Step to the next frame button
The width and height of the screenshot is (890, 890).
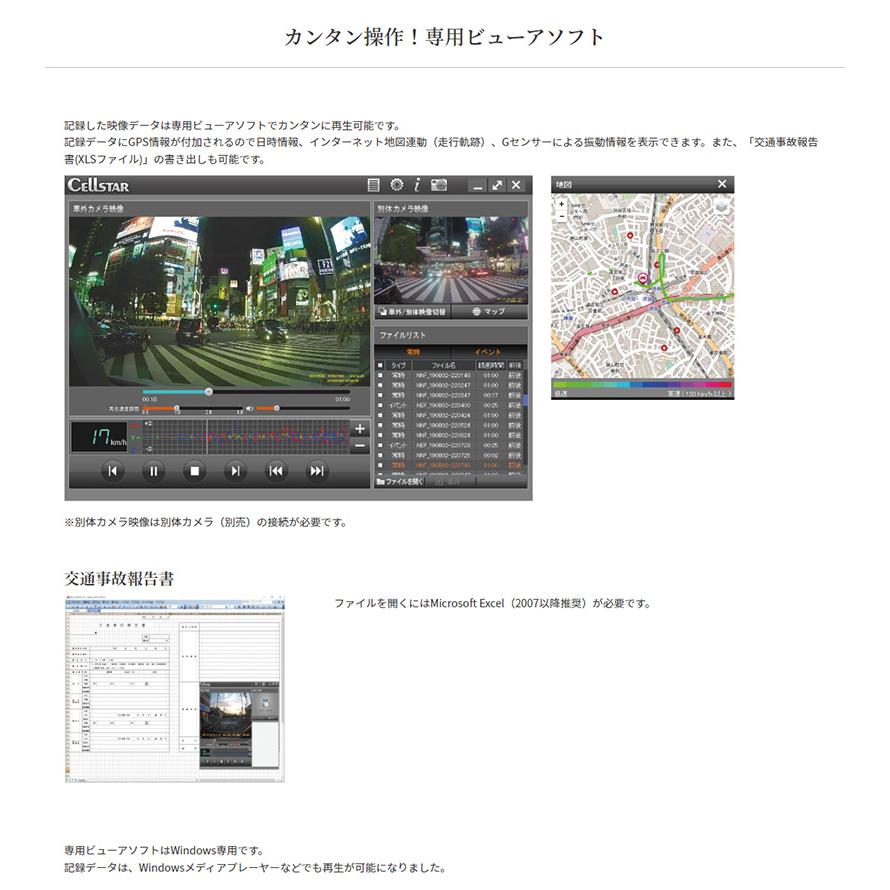(x=235, y=471)
